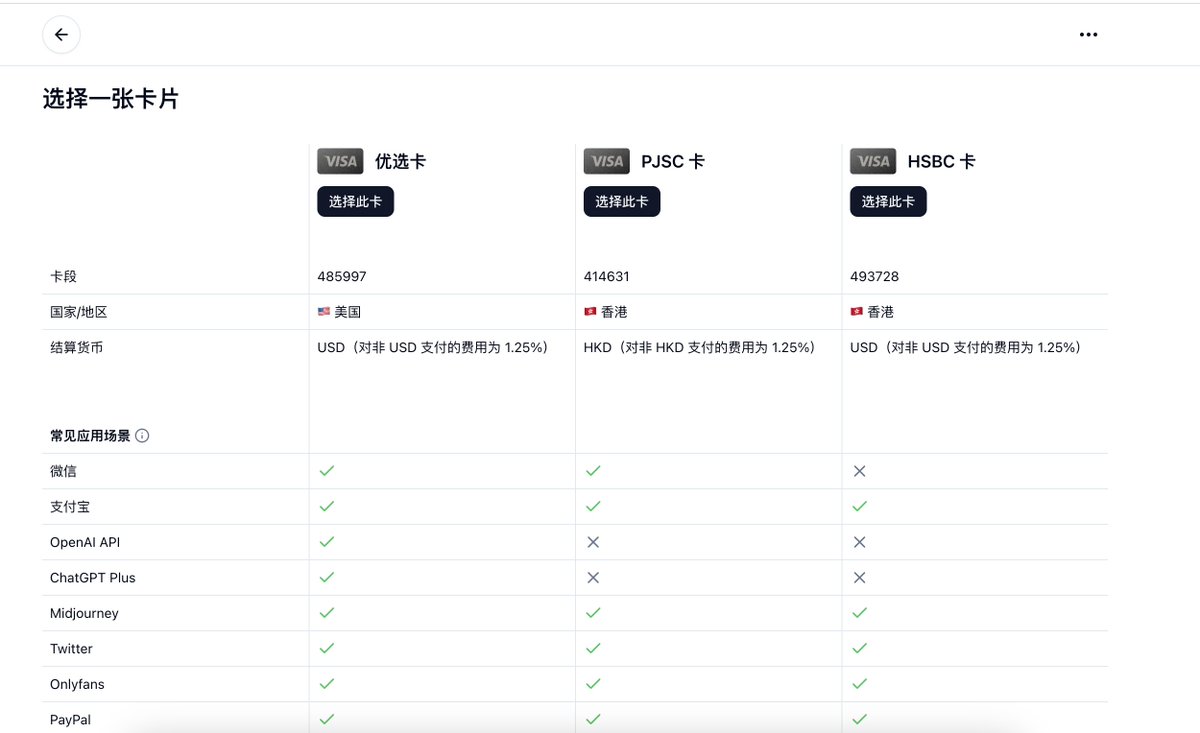Click the 卡段 row label
The width and height of the screenshot is (1200, 733).
63,276
